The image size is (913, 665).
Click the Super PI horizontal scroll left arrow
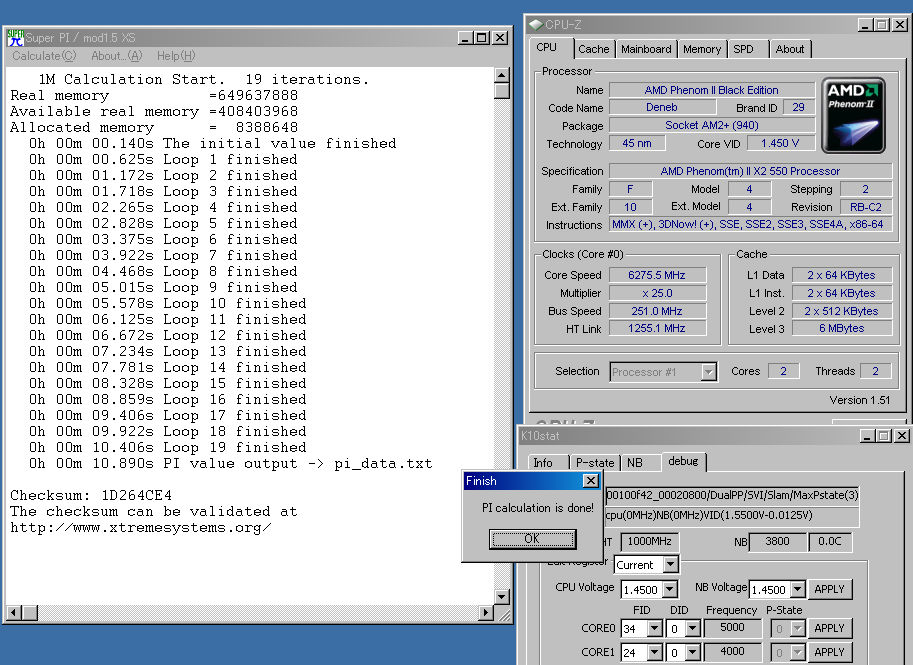[14, 613]
